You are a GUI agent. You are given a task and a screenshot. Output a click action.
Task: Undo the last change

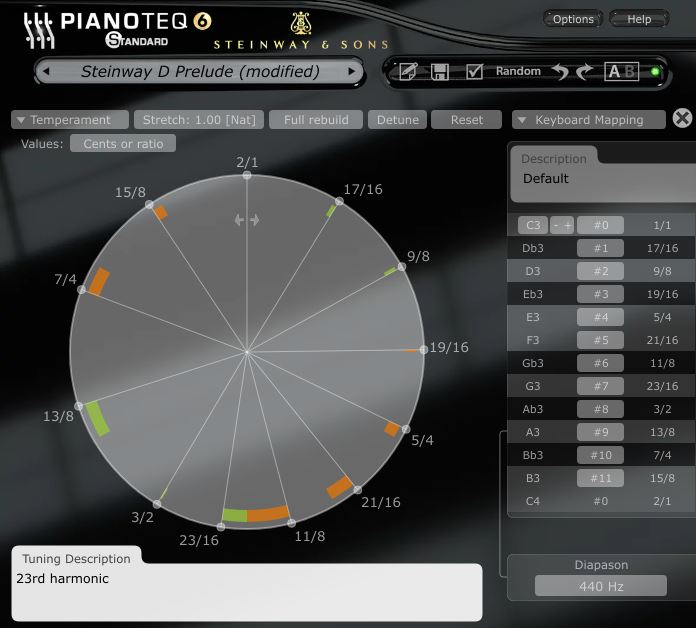560,71
